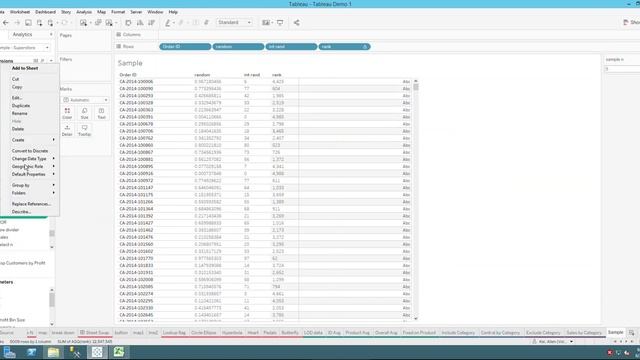
Task: Click the random pill on Rows
Action: [x=238, y=47]
